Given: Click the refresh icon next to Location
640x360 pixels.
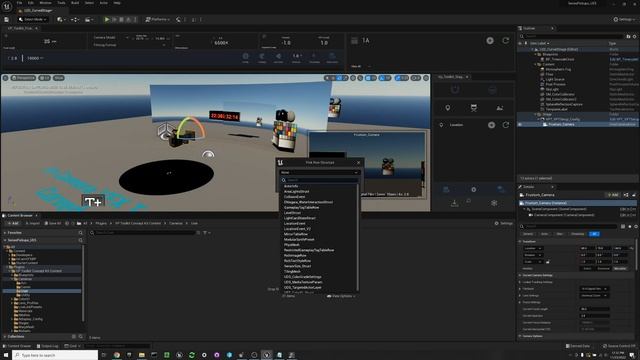Looking at the screenshot, I should 506,125.
